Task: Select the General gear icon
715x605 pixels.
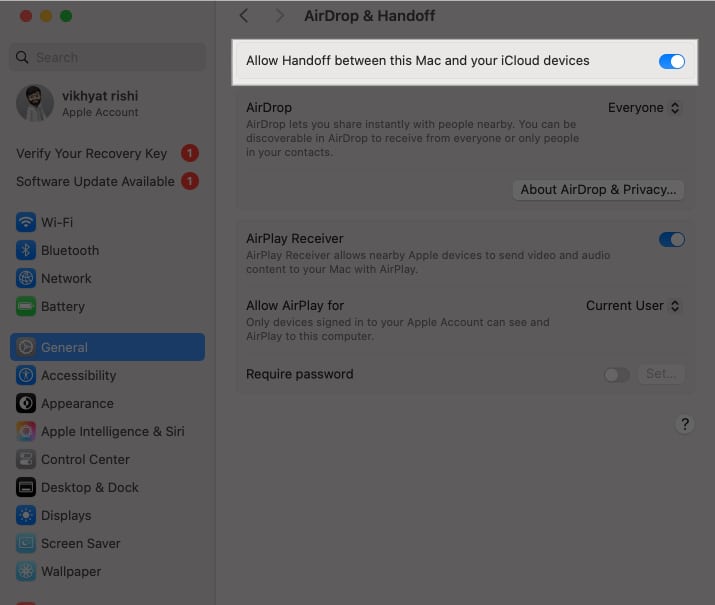Action: (x=26, y=347)
